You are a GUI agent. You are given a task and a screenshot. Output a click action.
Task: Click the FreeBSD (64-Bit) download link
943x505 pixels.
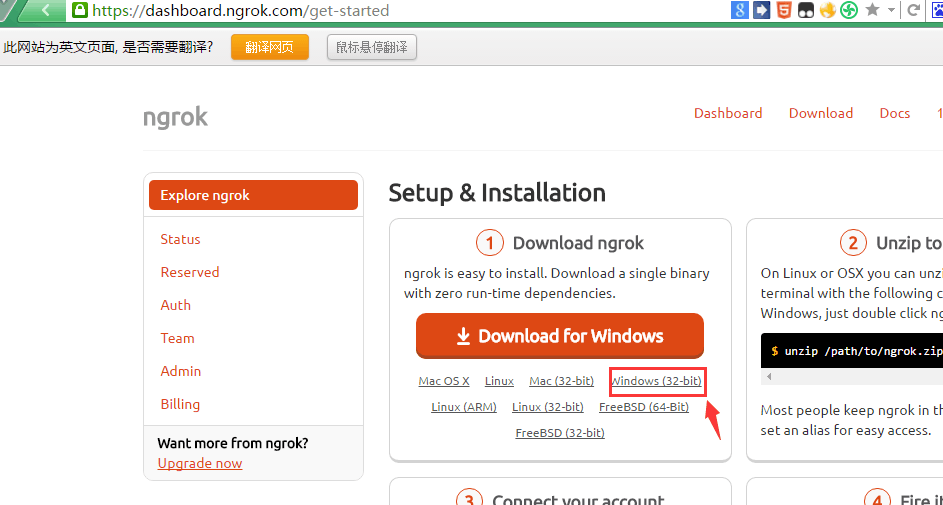click(644, 407)
